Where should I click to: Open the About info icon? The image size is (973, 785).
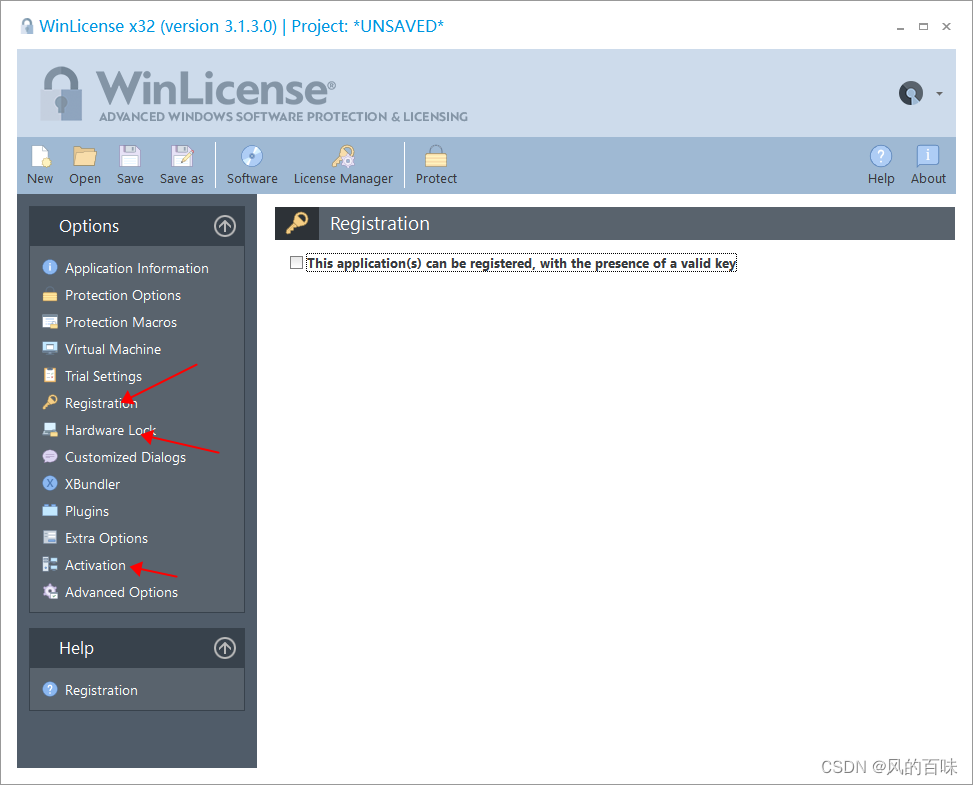928,156
